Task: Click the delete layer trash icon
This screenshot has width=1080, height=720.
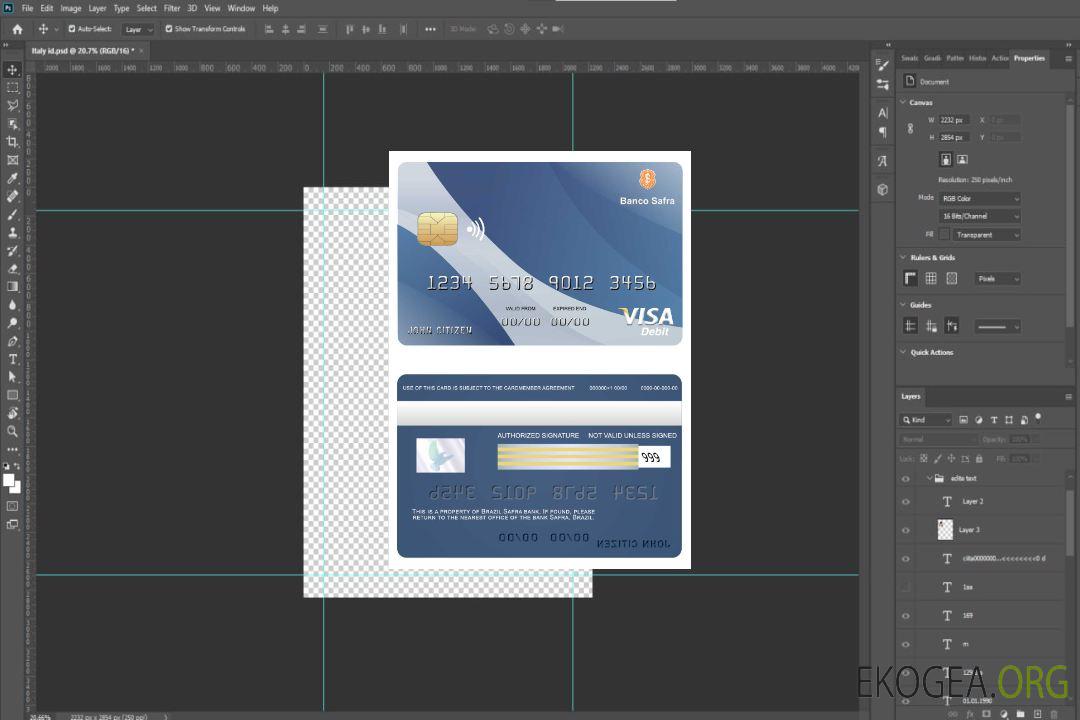Action: (1054, 714)
